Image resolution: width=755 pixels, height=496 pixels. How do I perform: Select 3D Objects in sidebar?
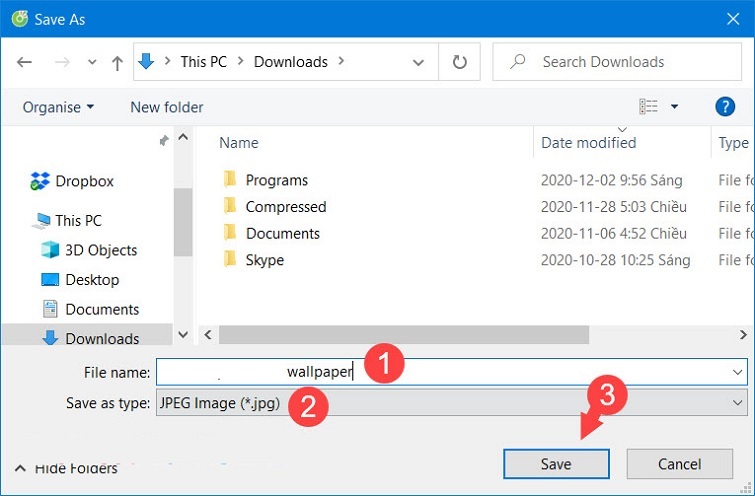[100, 250]
